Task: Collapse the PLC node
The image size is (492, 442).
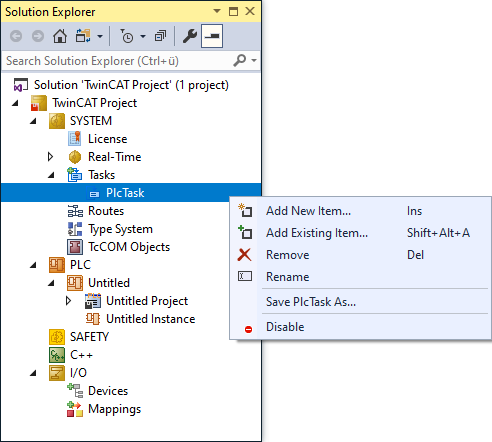Action: point(33,265)
